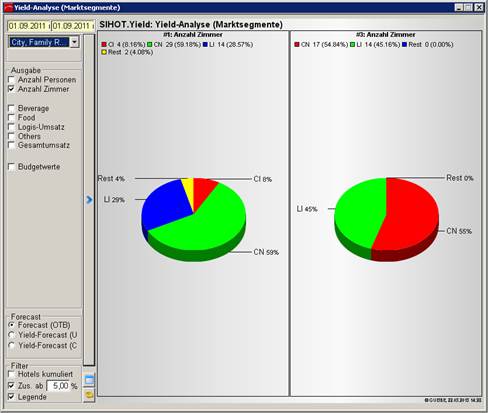Uncheck the Anzahl Zimmer checkbox
This screenshot has width=488, height=413.
point(12,89)
